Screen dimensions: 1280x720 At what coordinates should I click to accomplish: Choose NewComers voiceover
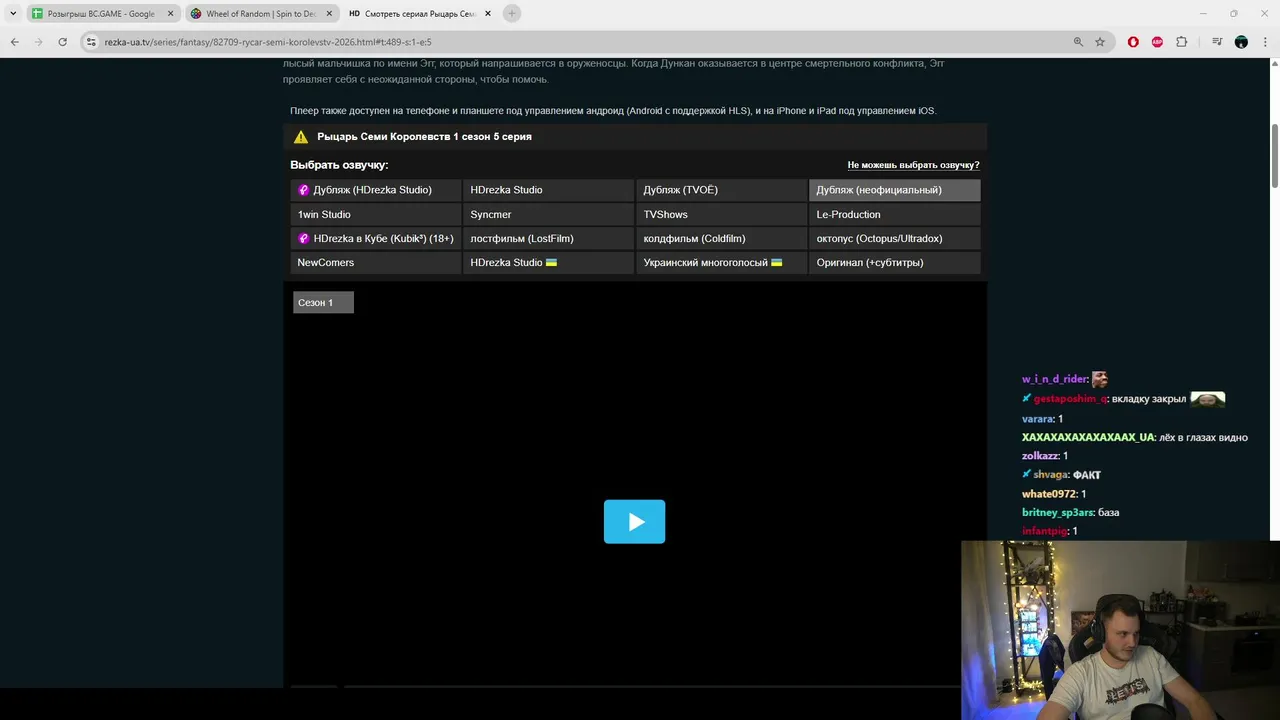click(x=376, y=262)
